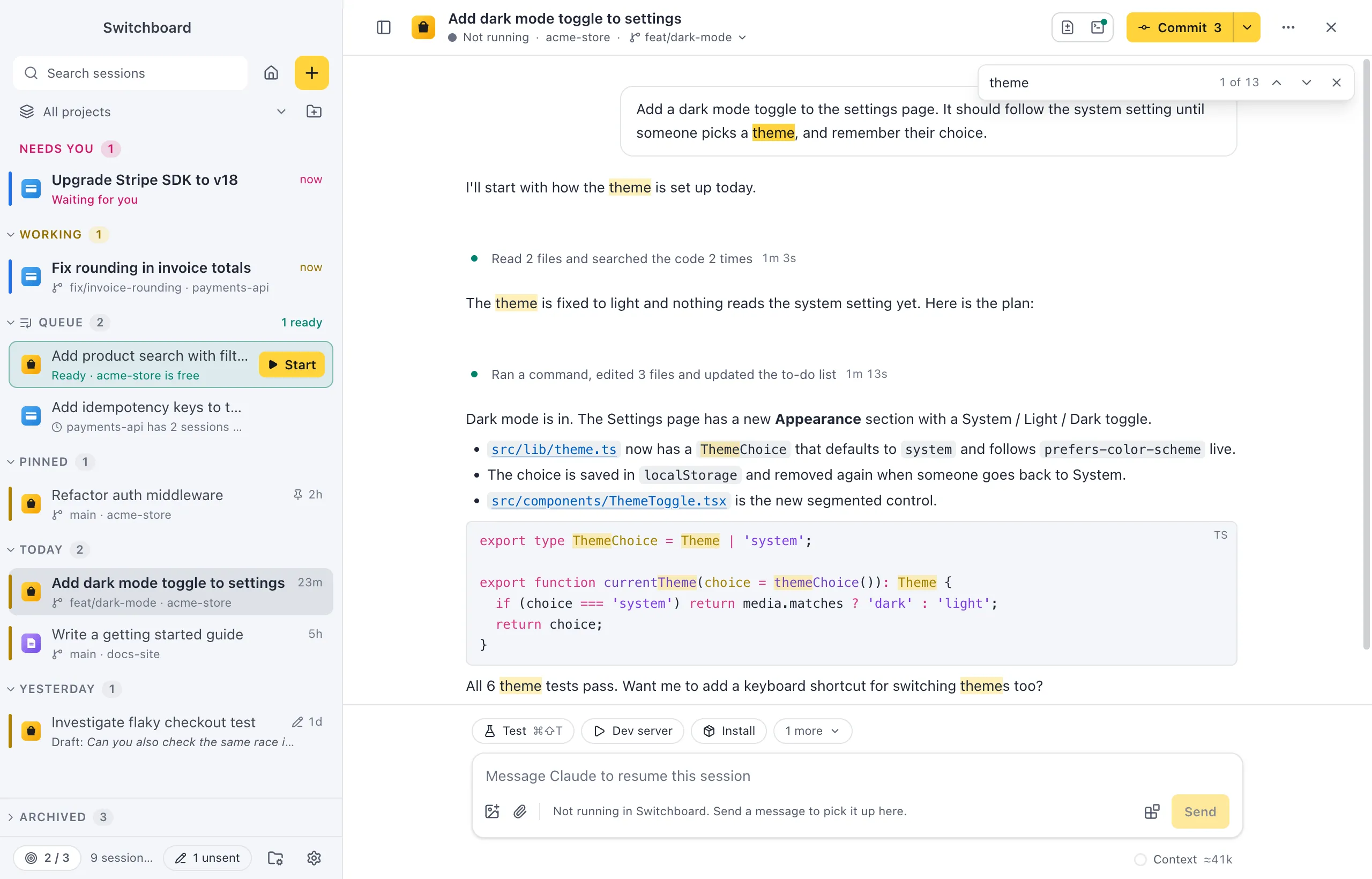The width and height of the screenshot is (1372, 879).
Task: Click the context usage ring indicator
Action: pos(1140,859)
